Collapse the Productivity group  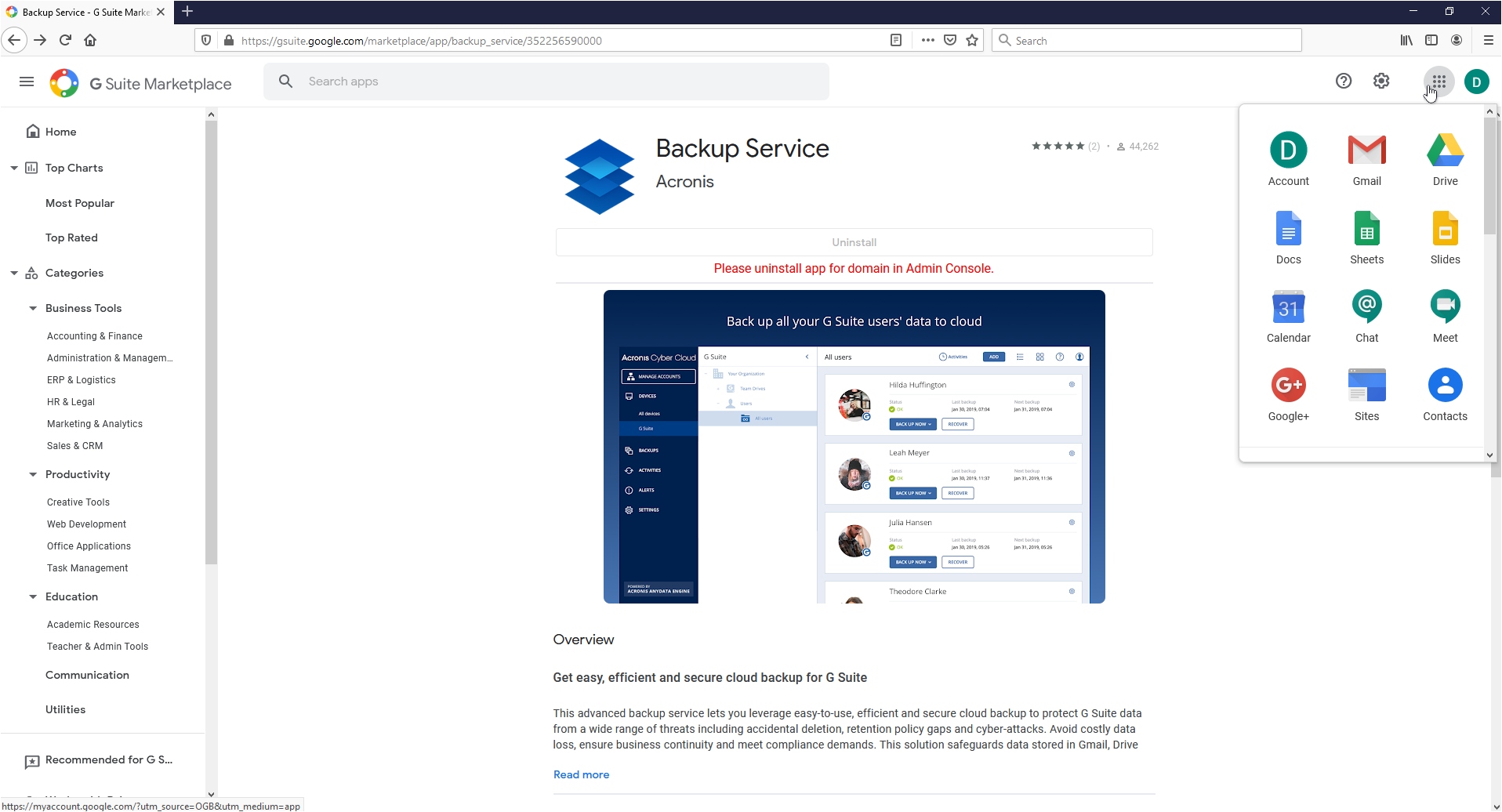point(33,474)
